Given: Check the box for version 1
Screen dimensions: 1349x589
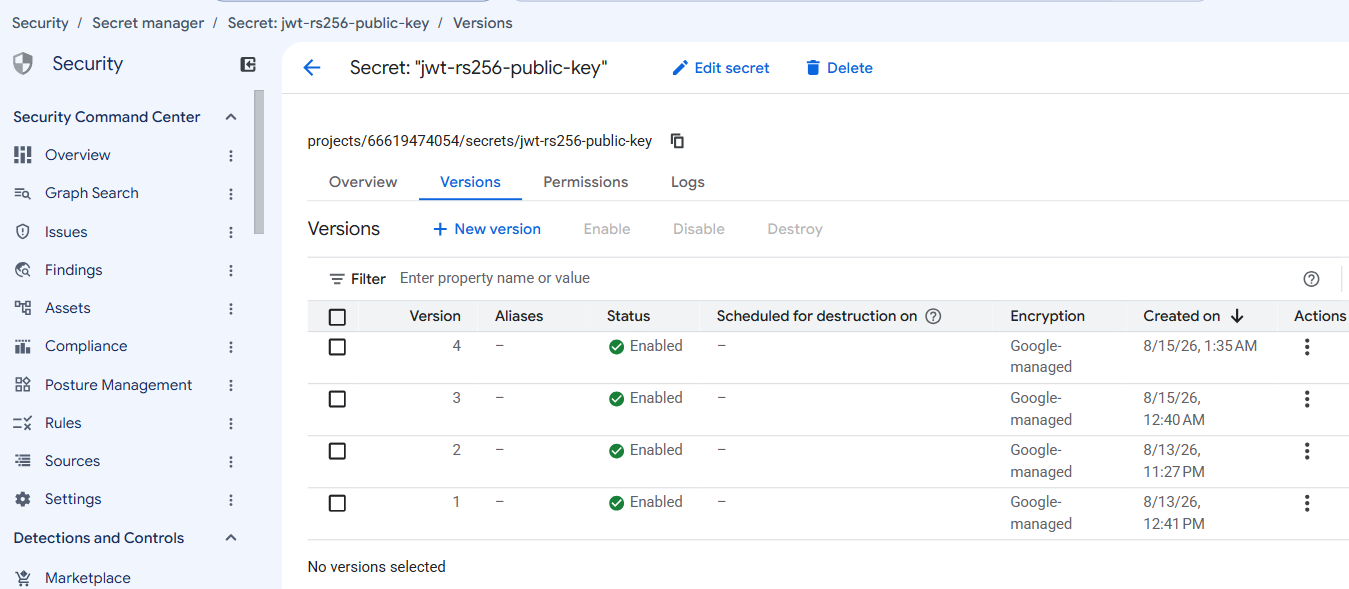Looking at the screenshot, I should (337, 503).
